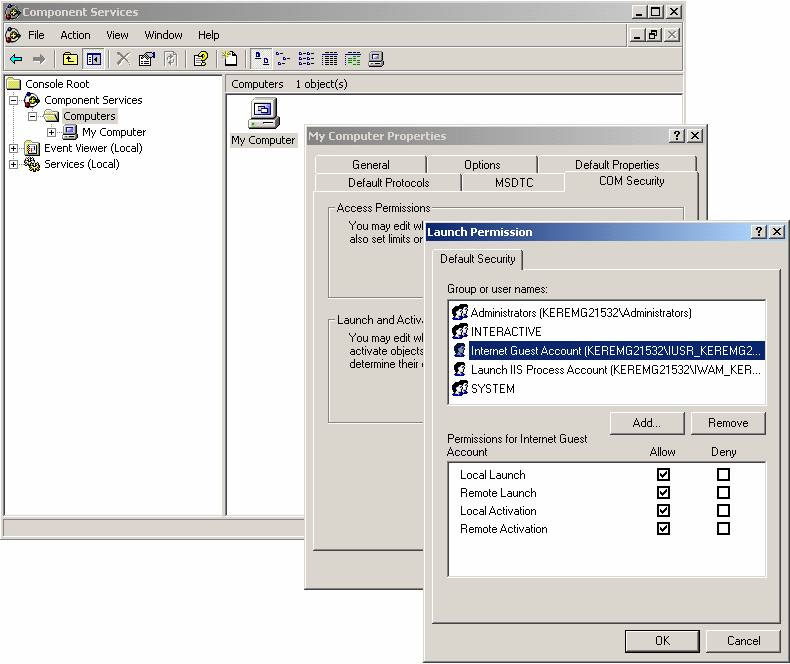790x664 pixels.
Task: Go up one level with the folder toolbar icon
Action: [x=70, y=59]
